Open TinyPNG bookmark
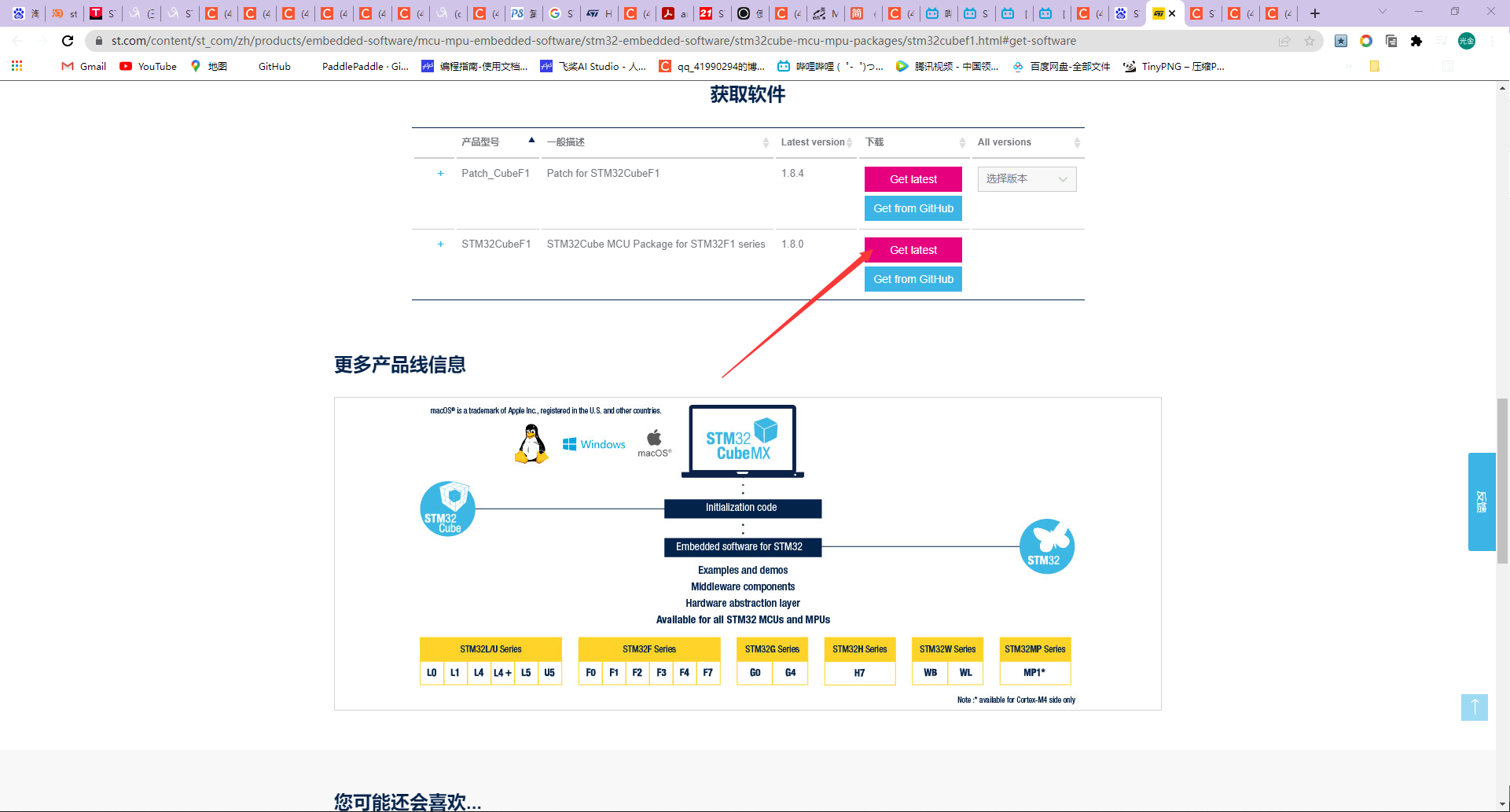Screen dimensions: 1510x812 point(1174,66)
